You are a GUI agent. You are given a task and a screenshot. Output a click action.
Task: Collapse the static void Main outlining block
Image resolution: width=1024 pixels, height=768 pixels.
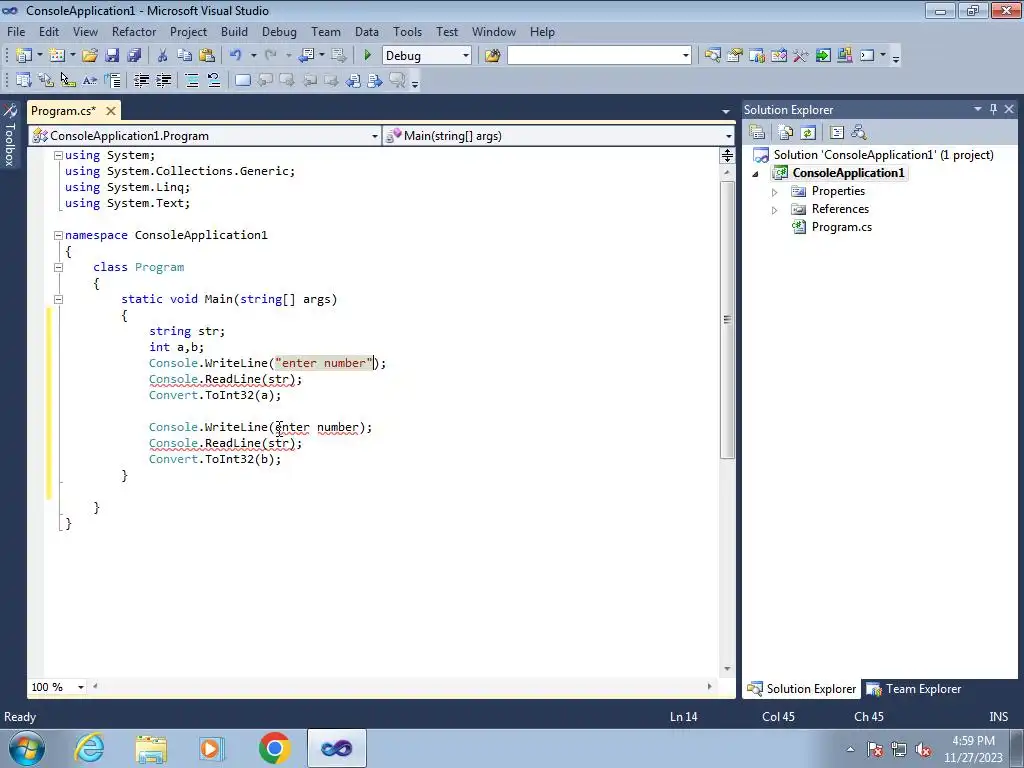(x=58, y=299)
